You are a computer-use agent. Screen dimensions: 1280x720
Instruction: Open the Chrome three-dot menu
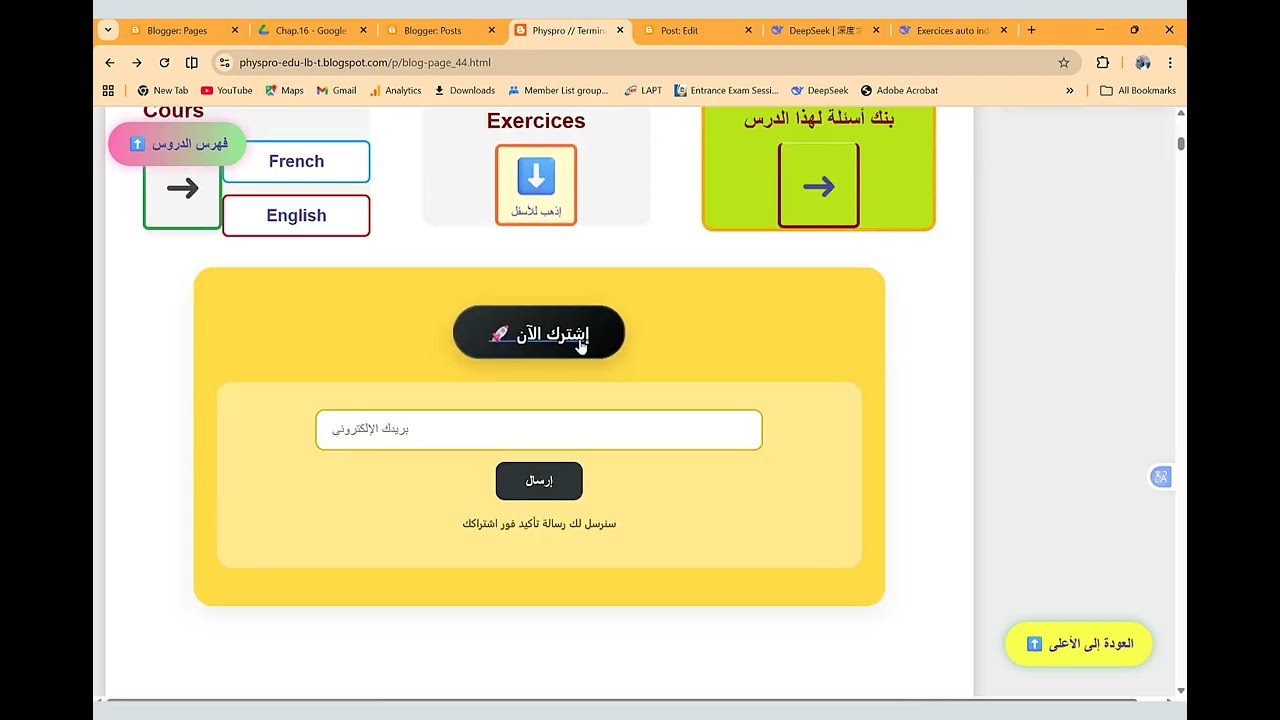pos(1170,62)
